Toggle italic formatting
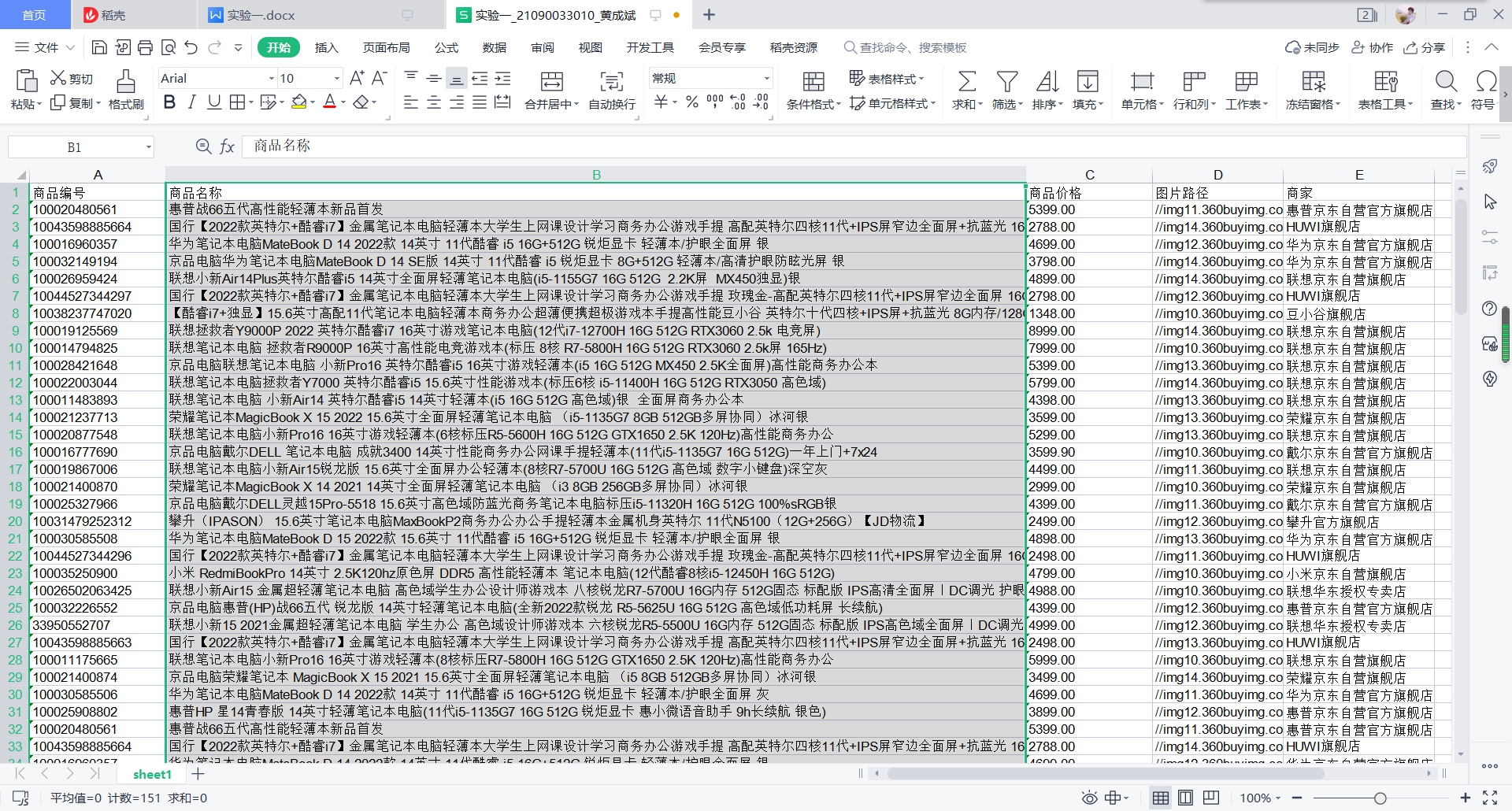This screenshot has height=811, width=1512. [191, 102]
